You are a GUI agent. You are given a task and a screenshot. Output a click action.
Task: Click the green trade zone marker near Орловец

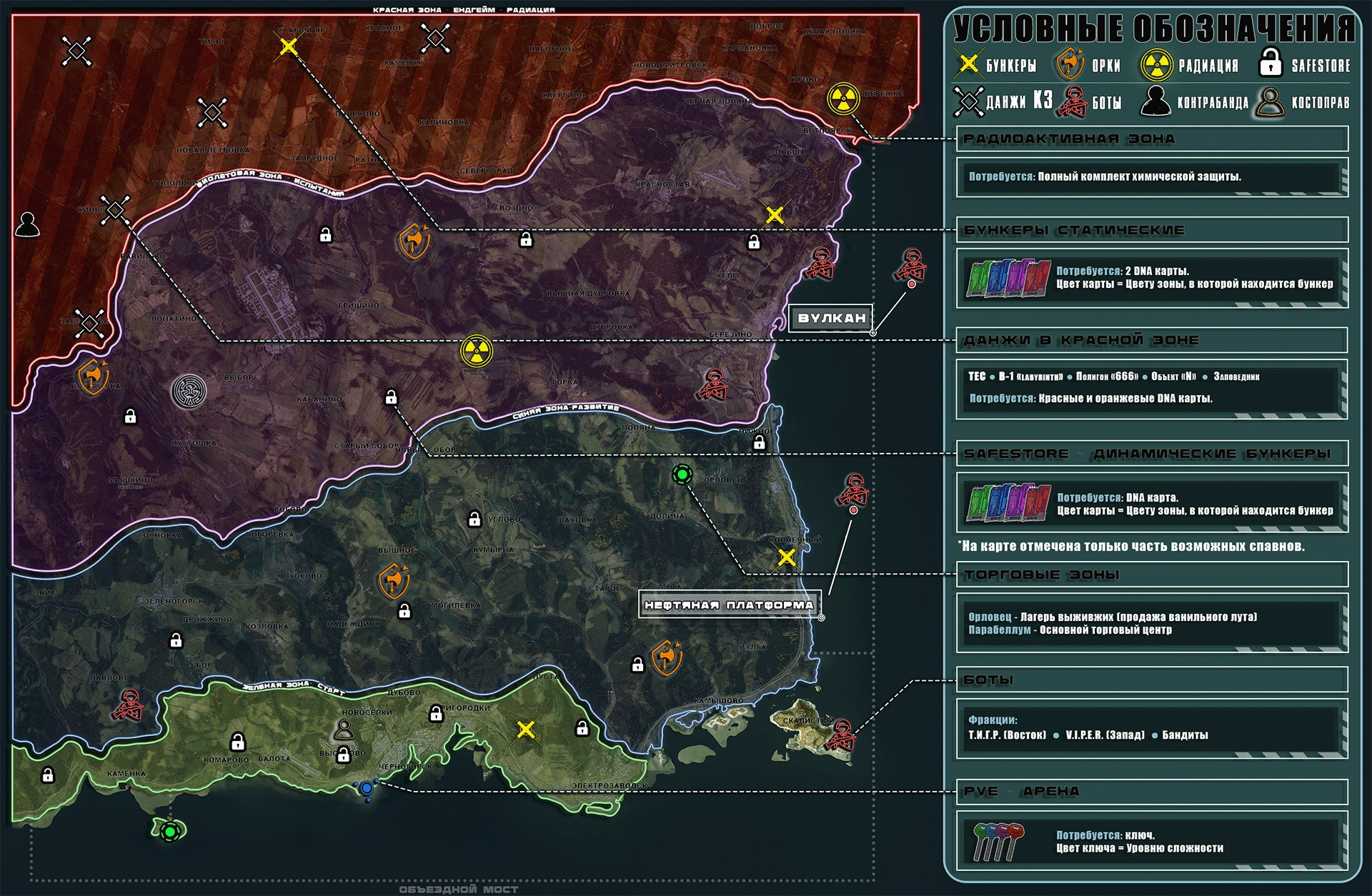682,474
